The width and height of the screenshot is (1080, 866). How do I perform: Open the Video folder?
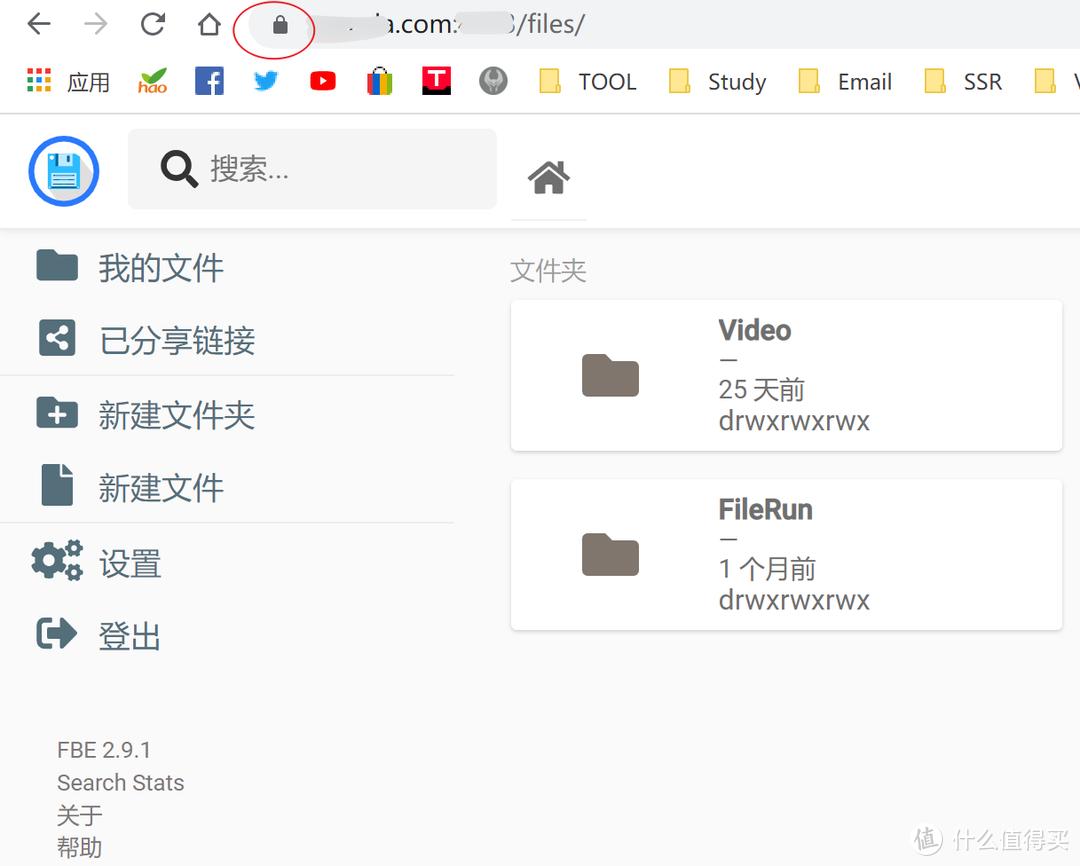coord(786,375)
